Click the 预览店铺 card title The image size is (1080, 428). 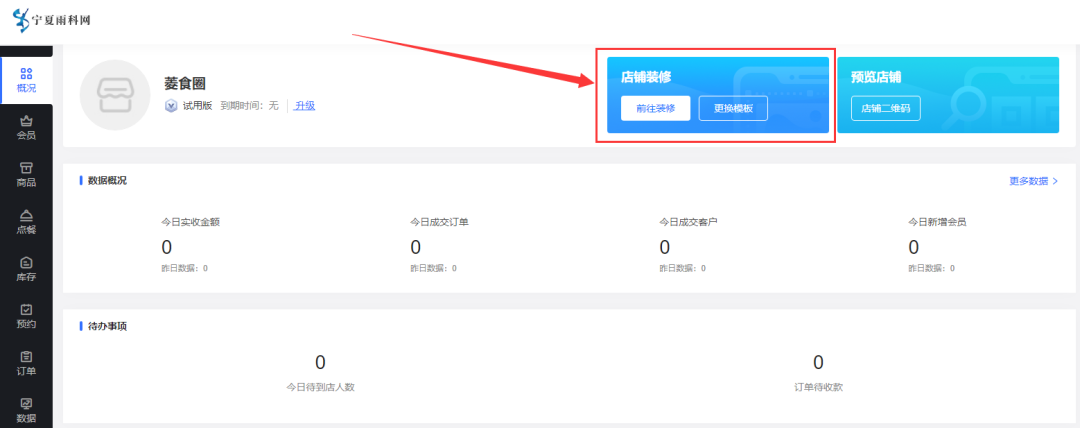coord(876,77)
